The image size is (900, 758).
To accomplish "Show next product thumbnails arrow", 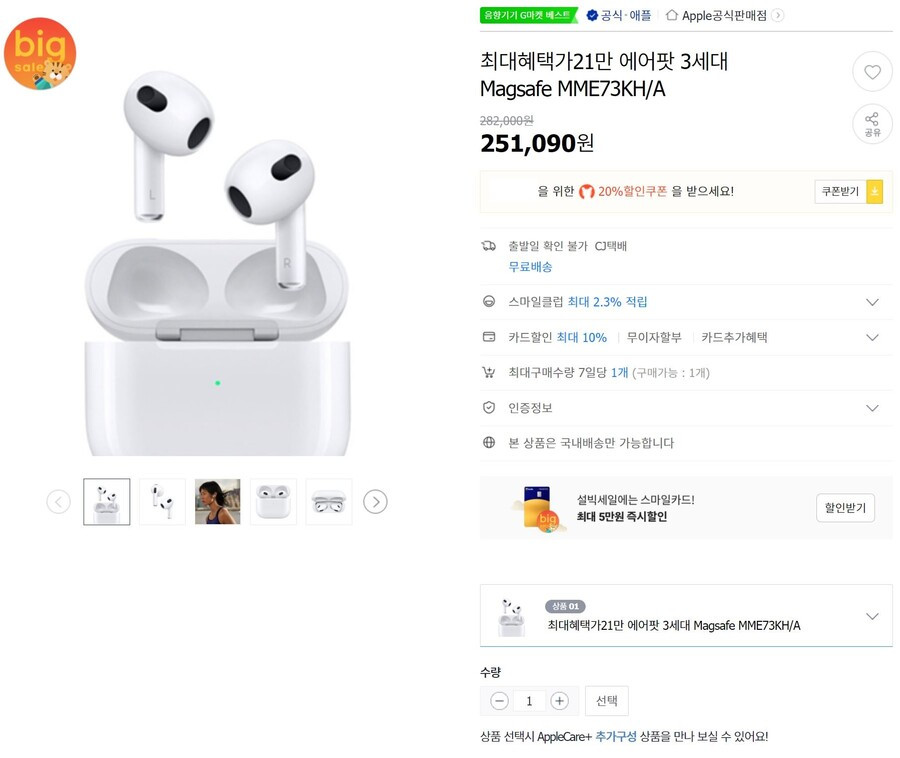I will point(375,502).
